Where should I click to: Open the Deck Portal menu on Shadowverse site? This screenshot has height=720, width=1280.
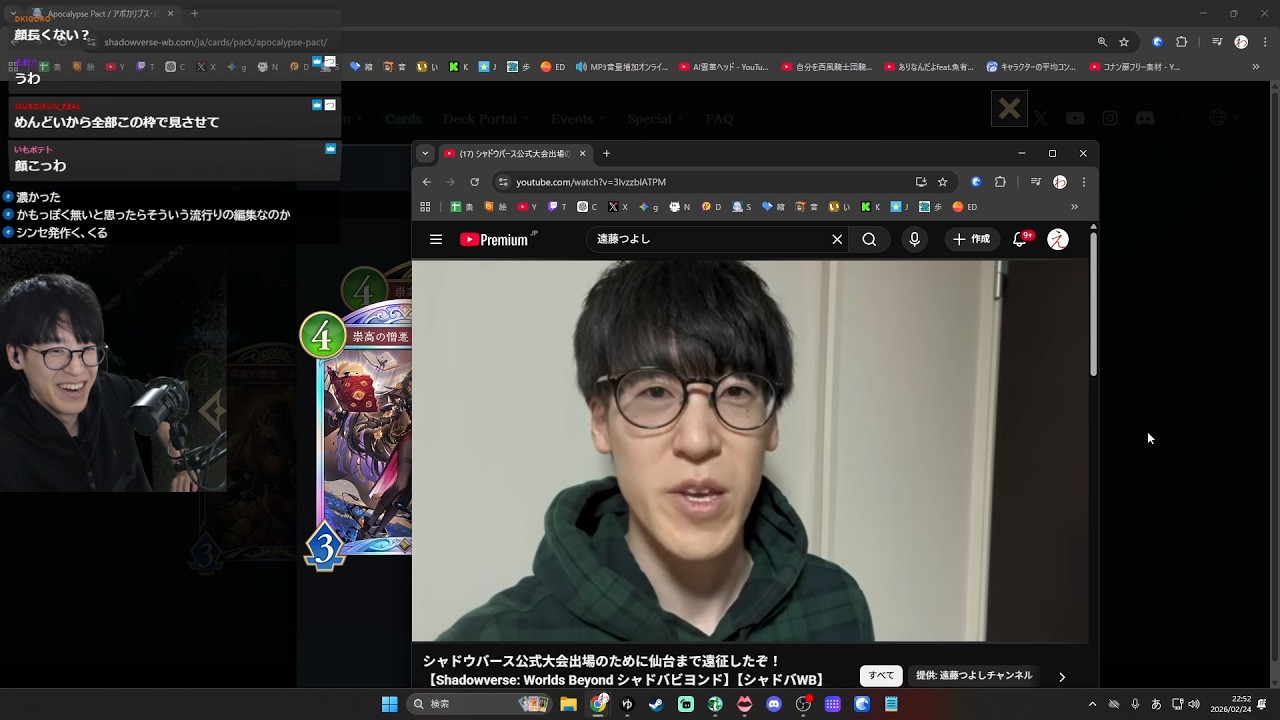click(x=486, y=119)
